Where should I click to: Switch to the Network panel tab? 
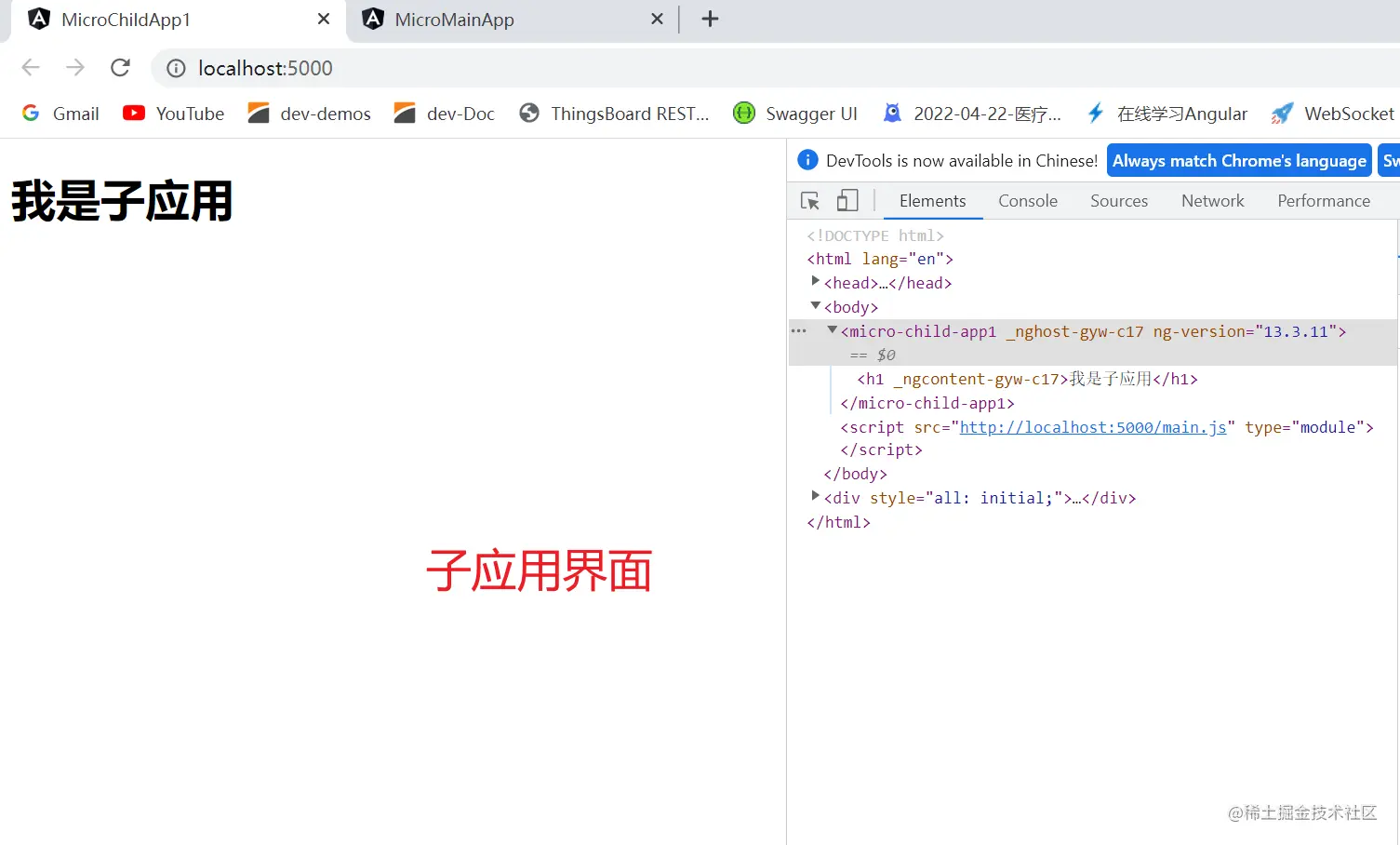[x=1213, y=201]
